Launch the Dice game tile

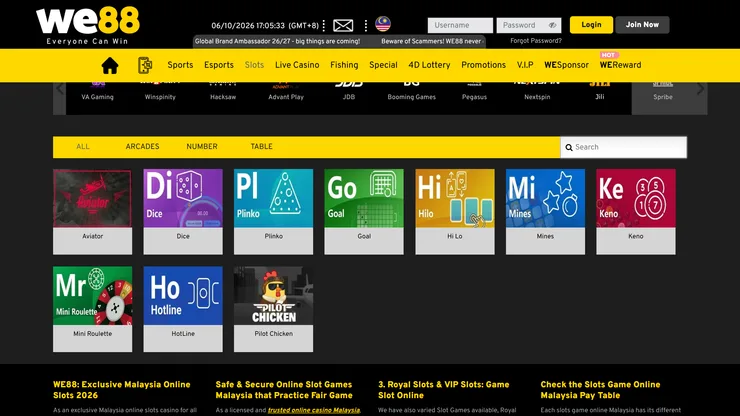pyautogui.click(x=183, y=212)
